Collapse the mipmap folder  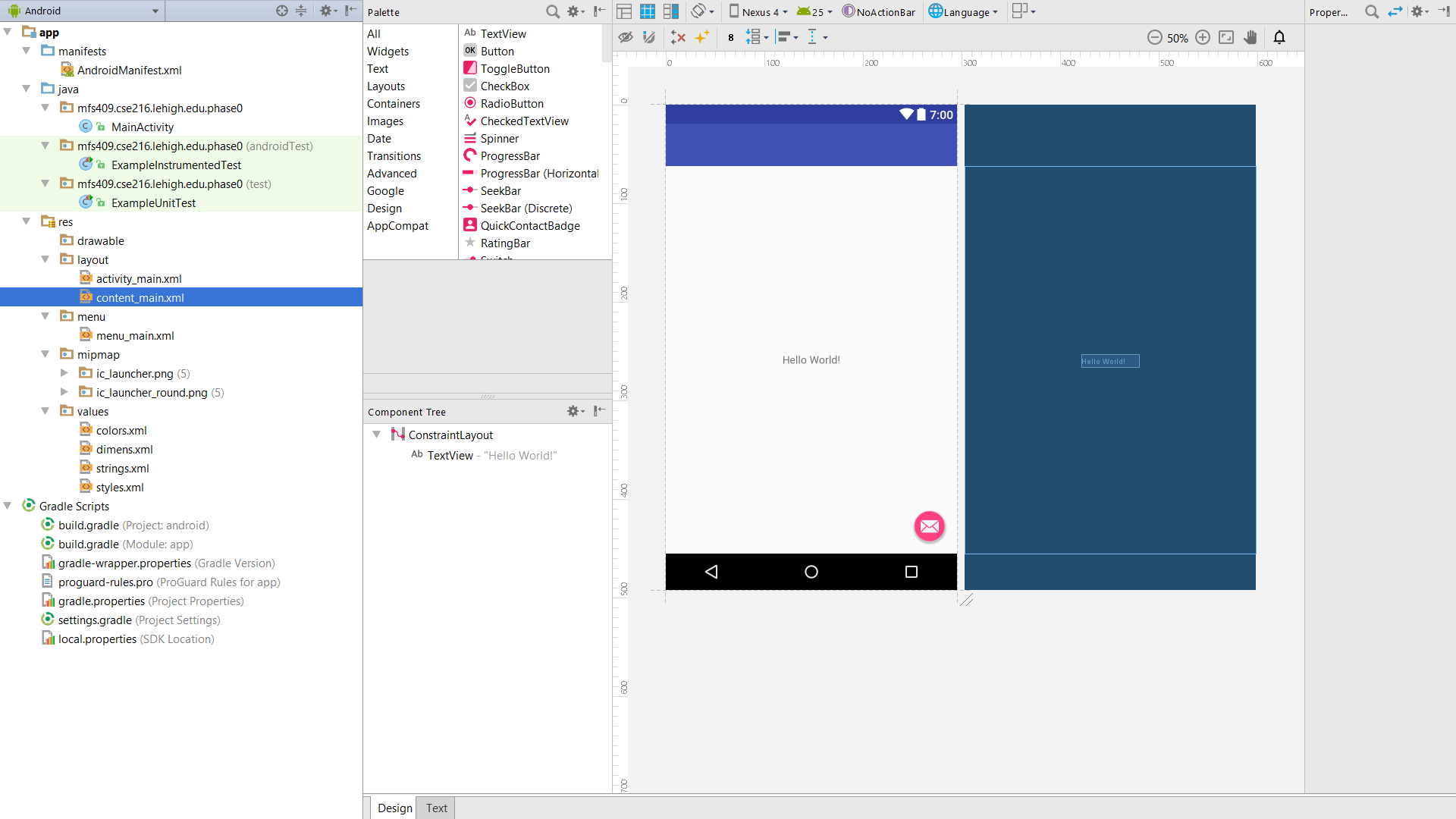point(45,354)
